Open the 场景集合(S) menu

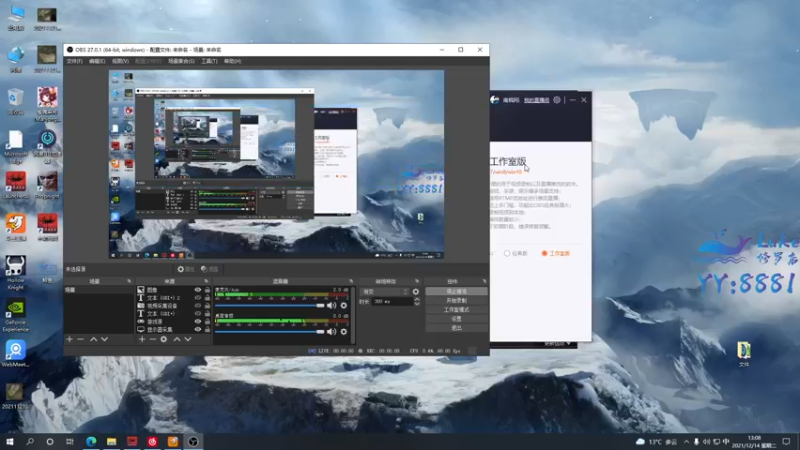click(181, 61)
